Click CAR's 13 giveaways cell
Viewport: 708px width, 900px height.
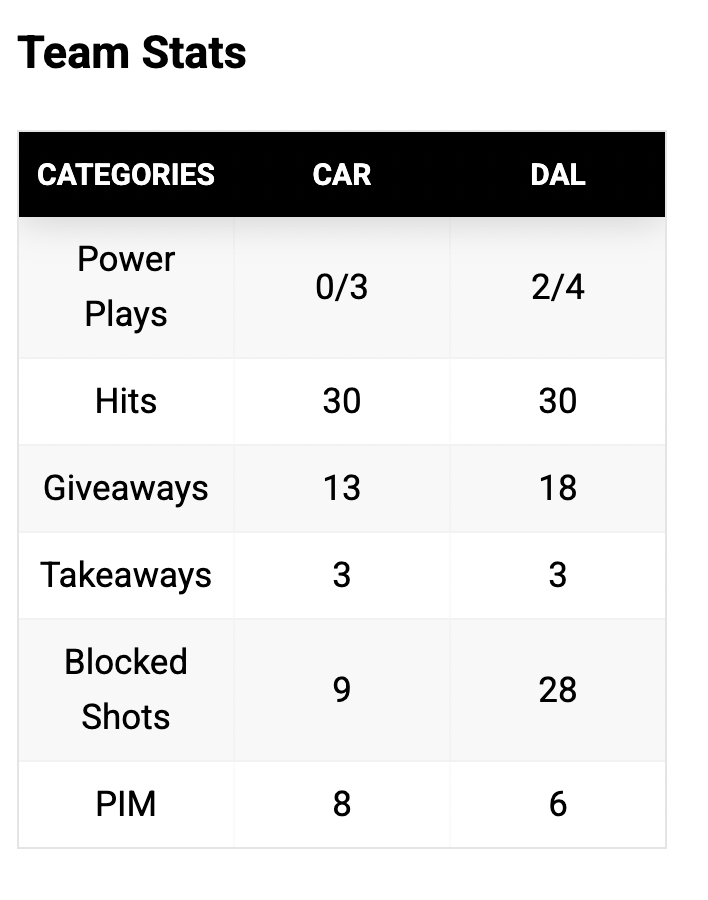(342, 488)
